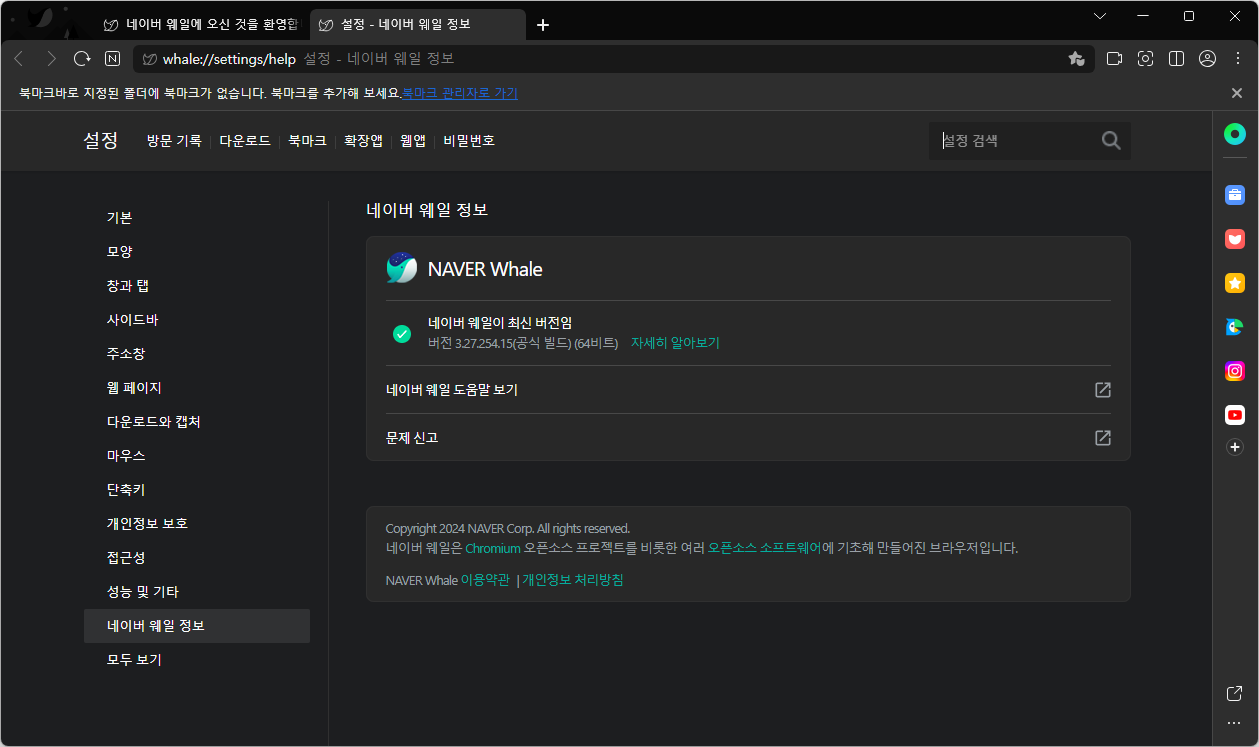Screen dimensions: 1259x747
Task: Open the yellow star bookmarks sidebar
Action: coord(1235,283)
